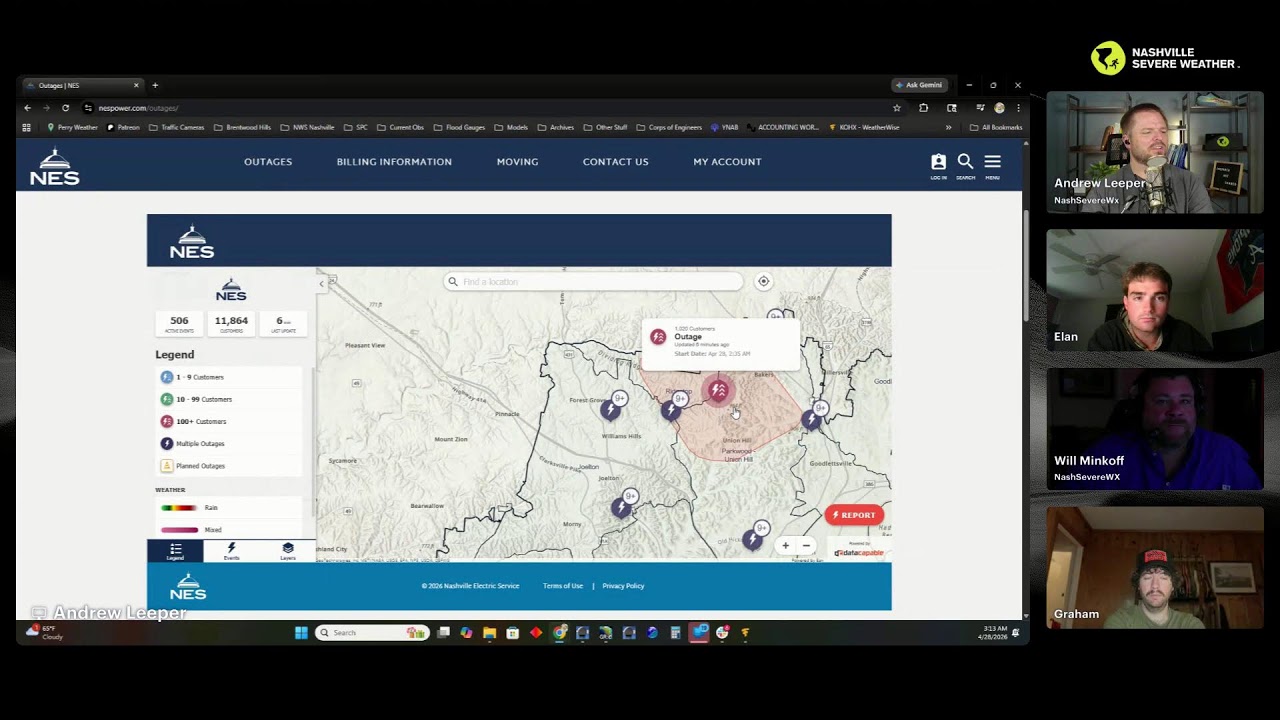Viewport: 1280px width, 720px height.
Task: Click the NES site search magnifier icon
Action: click(x=965, y=162)
